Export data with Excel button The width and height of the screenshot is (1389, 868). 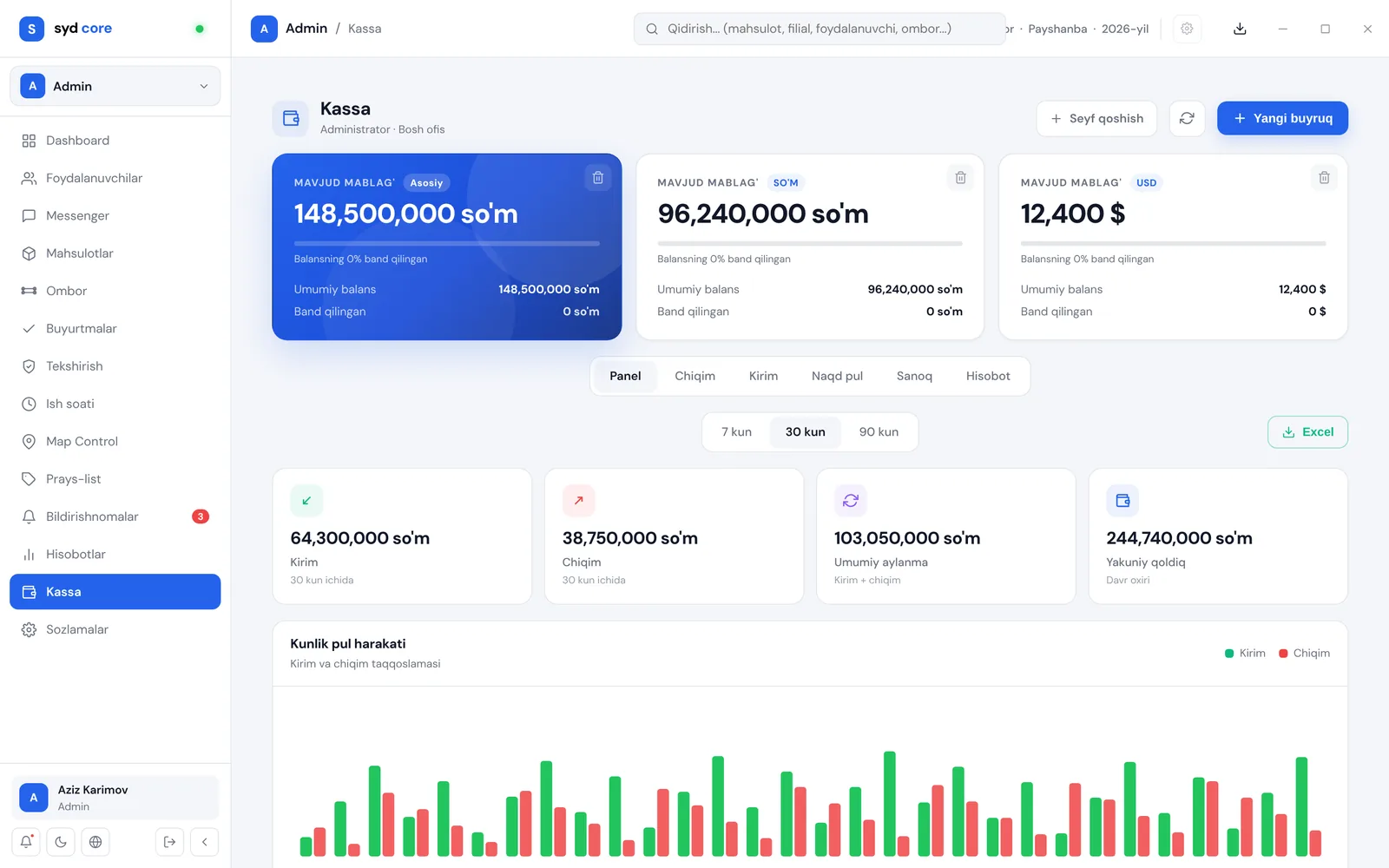[1307, 432]
